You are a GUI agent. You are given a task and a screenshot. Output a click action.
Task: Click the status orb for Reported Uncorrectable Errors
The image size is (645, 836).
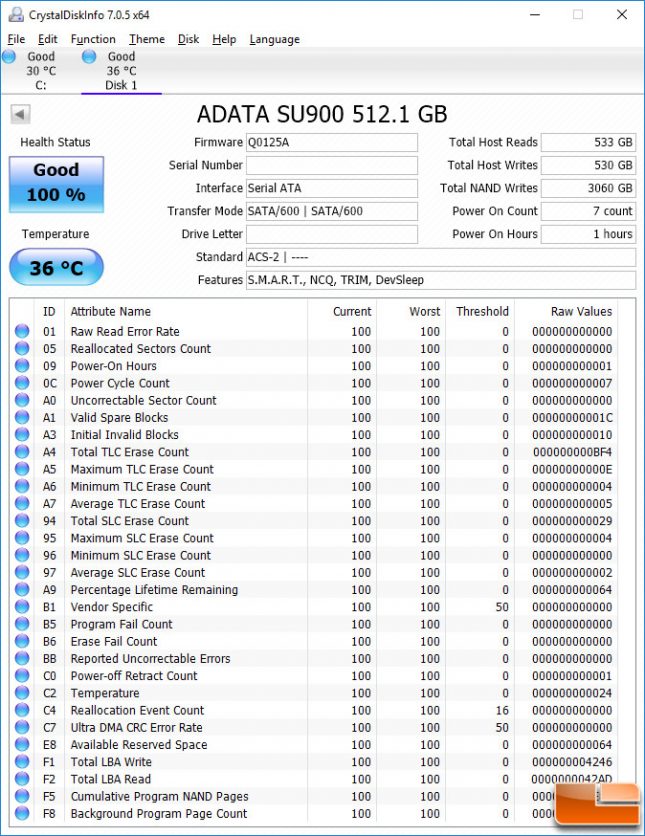[x=22, y=658]
